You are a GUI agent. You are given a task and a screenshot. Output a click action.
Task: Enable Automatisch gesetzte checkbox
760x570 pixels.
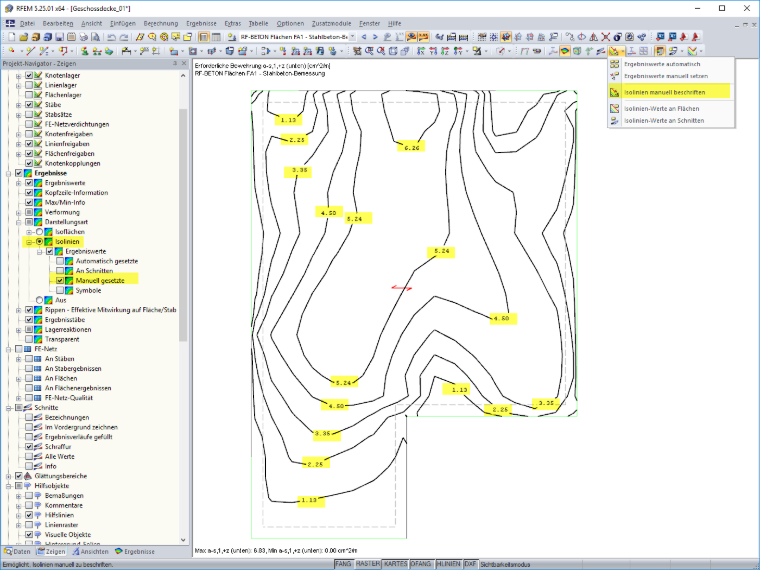(x=60, y=261)
